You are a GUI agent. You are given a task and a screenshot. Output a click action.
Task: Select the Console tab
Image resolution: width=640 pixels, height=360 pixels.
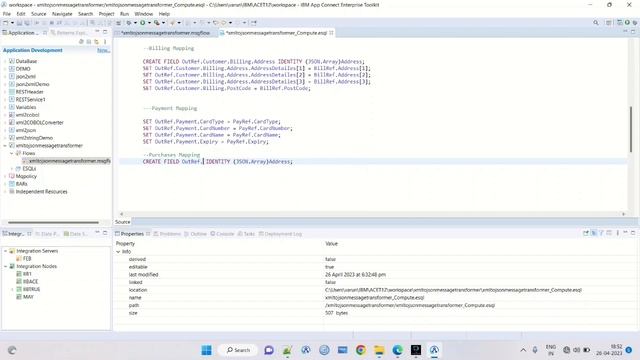pyautogui.click(x=222, y=234)
